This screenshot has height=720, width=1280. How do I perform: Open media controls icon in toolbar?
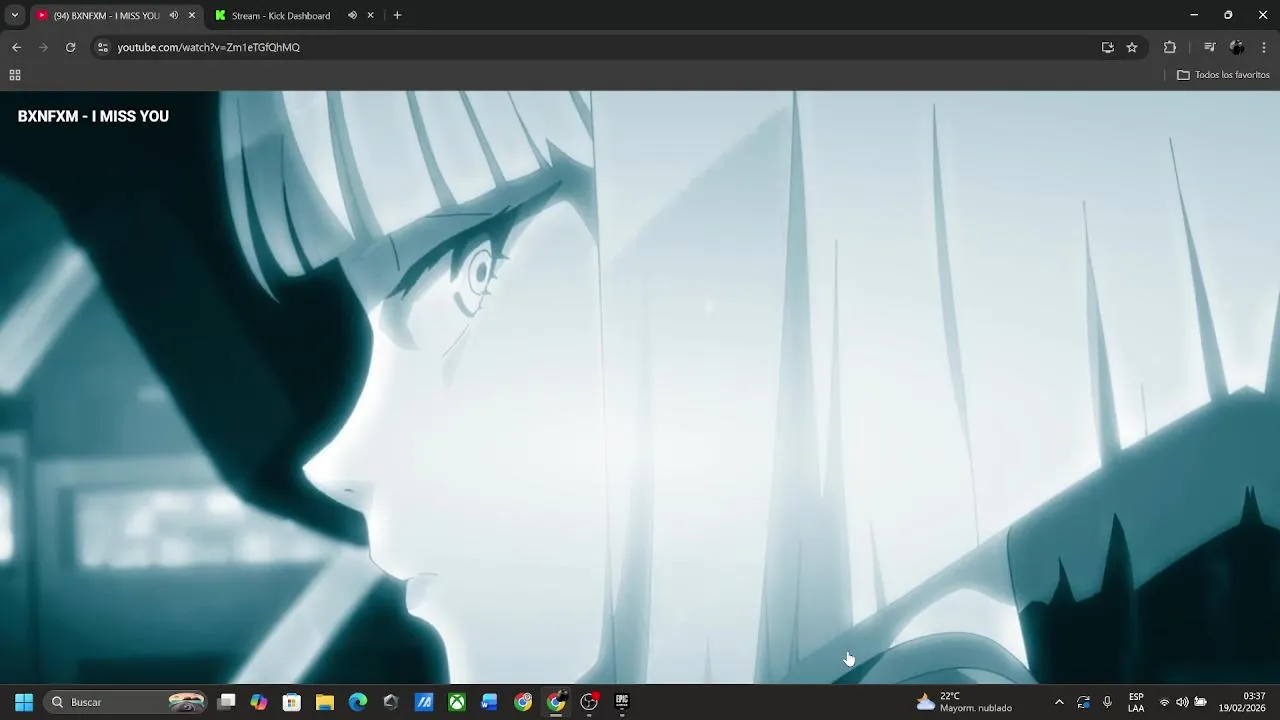[1209, 47]
